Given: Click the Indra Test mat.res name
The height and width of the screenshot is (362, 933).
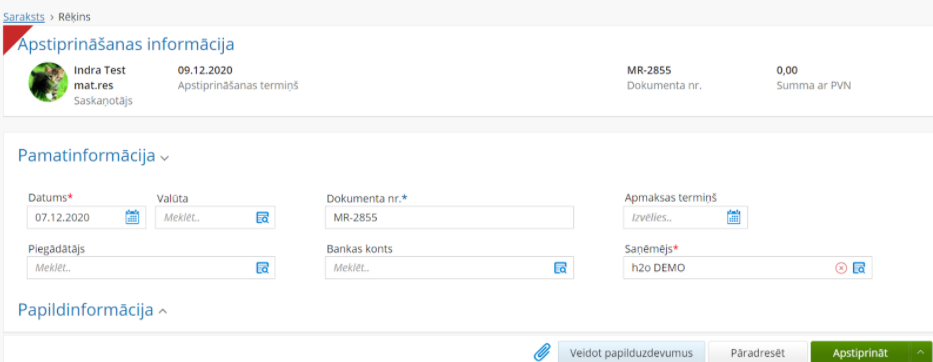Looking at the screenshot, I should point(99,77).
